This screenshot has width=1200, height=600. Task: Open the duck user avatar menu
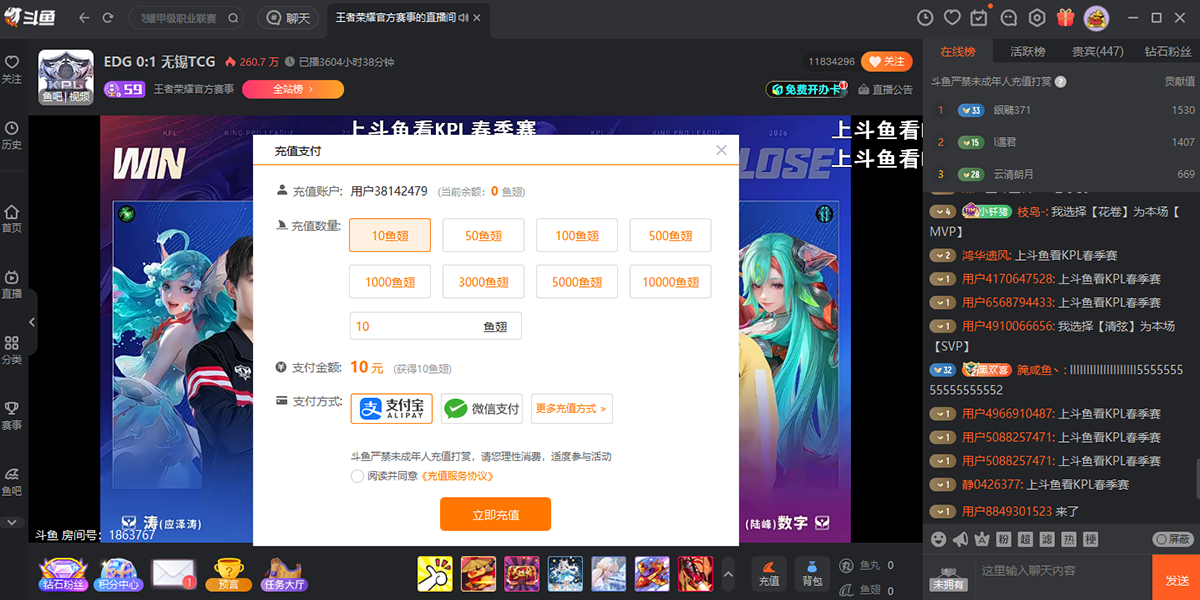coord(1097,18)
